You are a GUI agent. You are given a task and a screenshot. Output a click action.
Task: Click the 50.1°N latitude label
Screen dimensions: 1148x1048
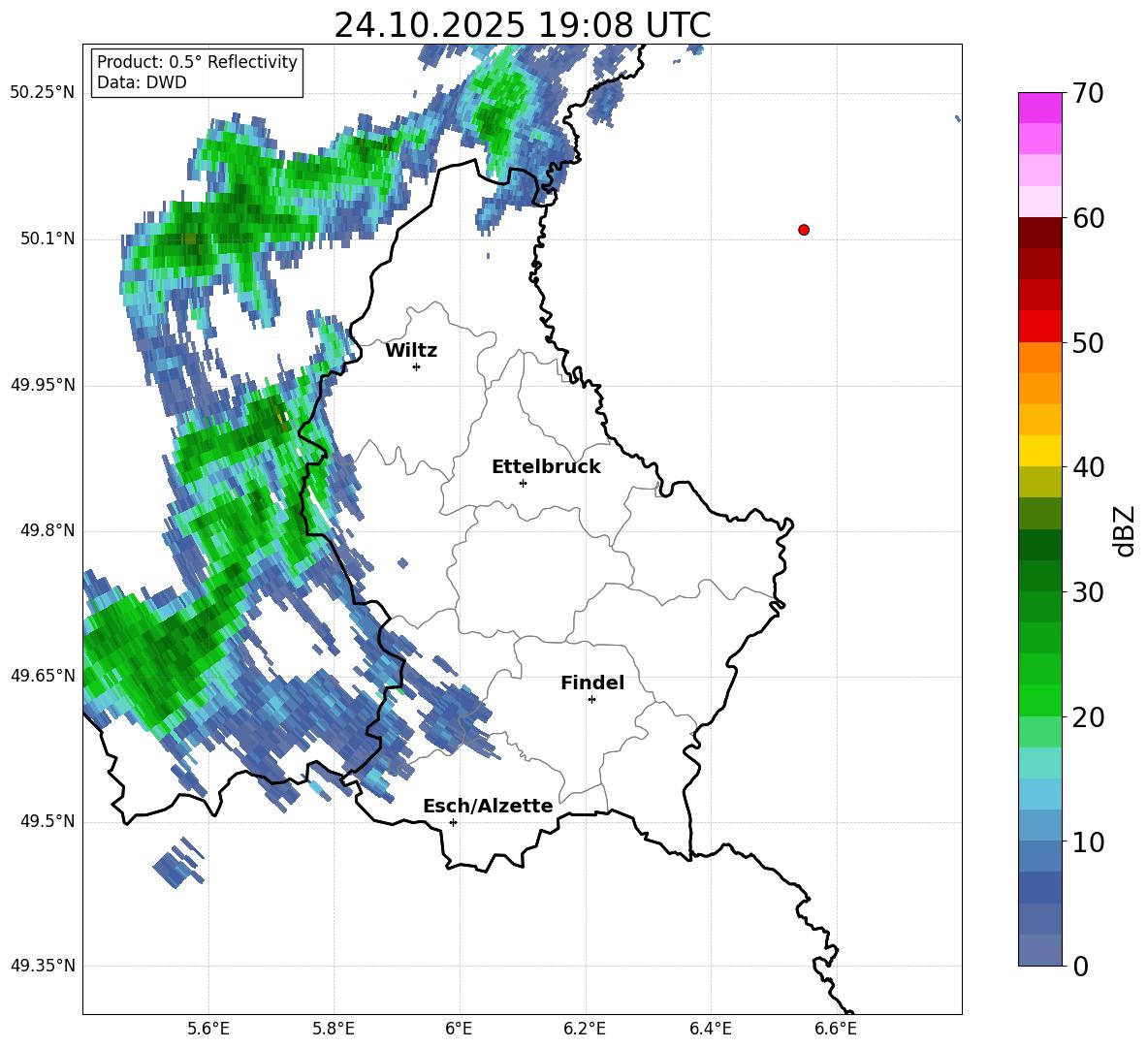(x=48, y=239)
